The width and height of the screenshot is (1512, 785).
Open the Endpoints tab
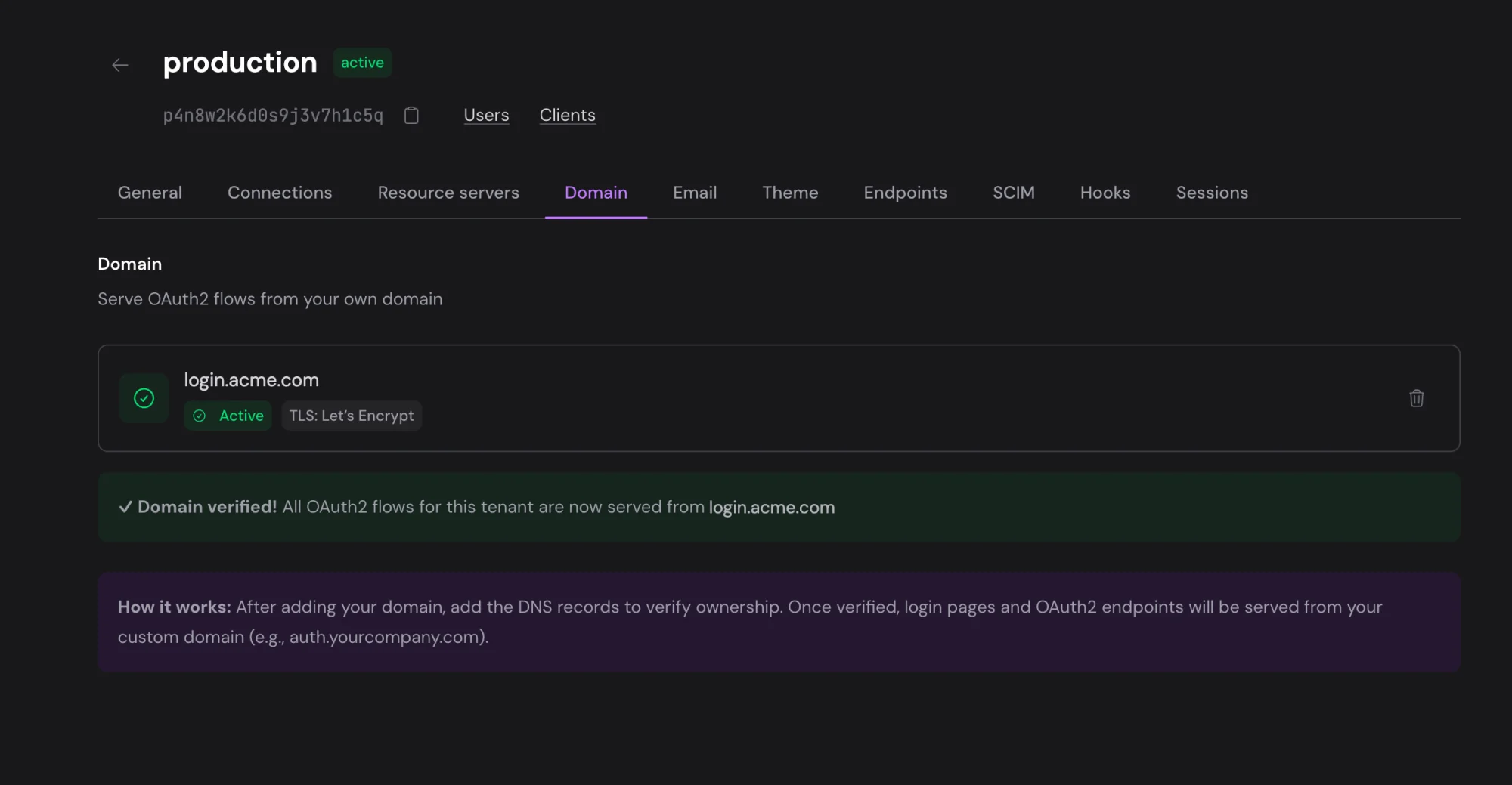pyautogui.click(x=905, y=193)
